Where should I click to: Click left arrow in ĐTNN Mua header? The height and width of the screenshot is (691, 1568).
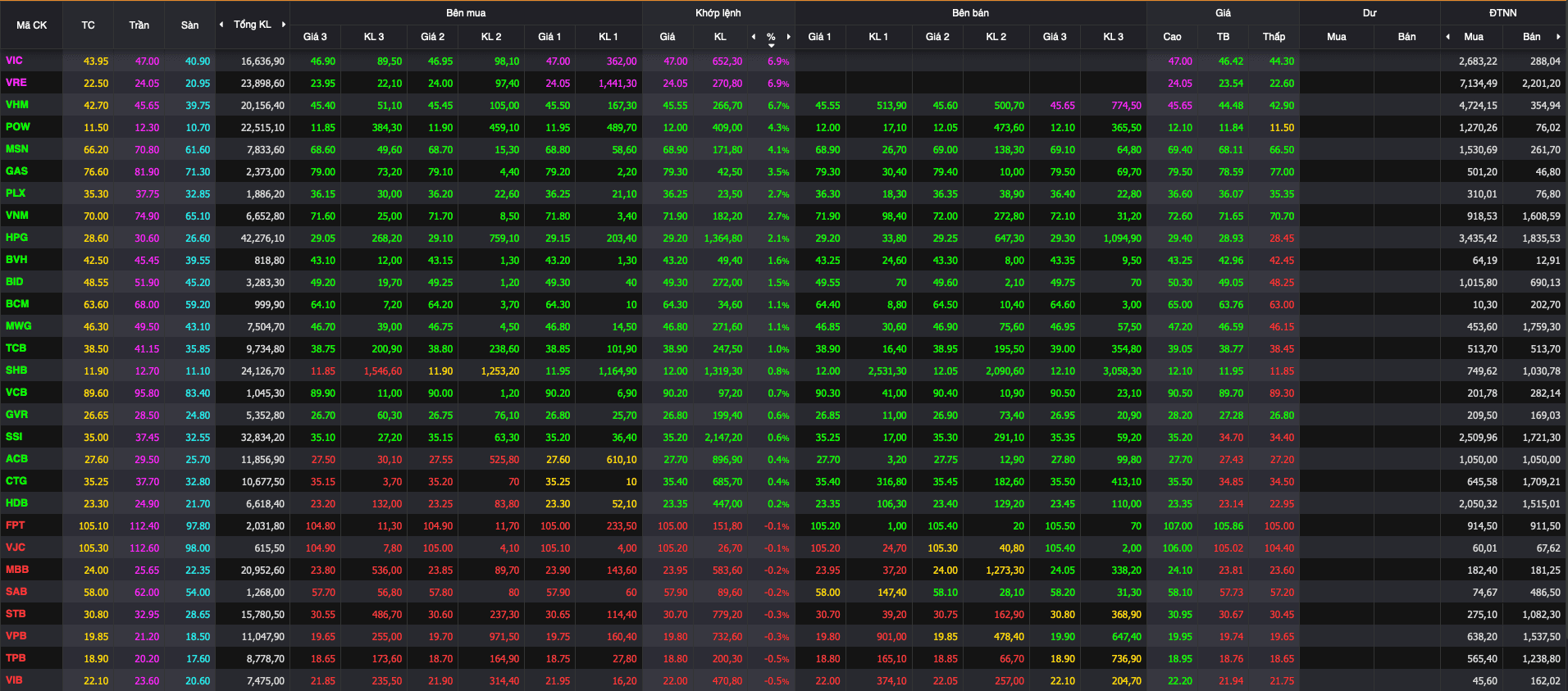tap(1448, 36)
